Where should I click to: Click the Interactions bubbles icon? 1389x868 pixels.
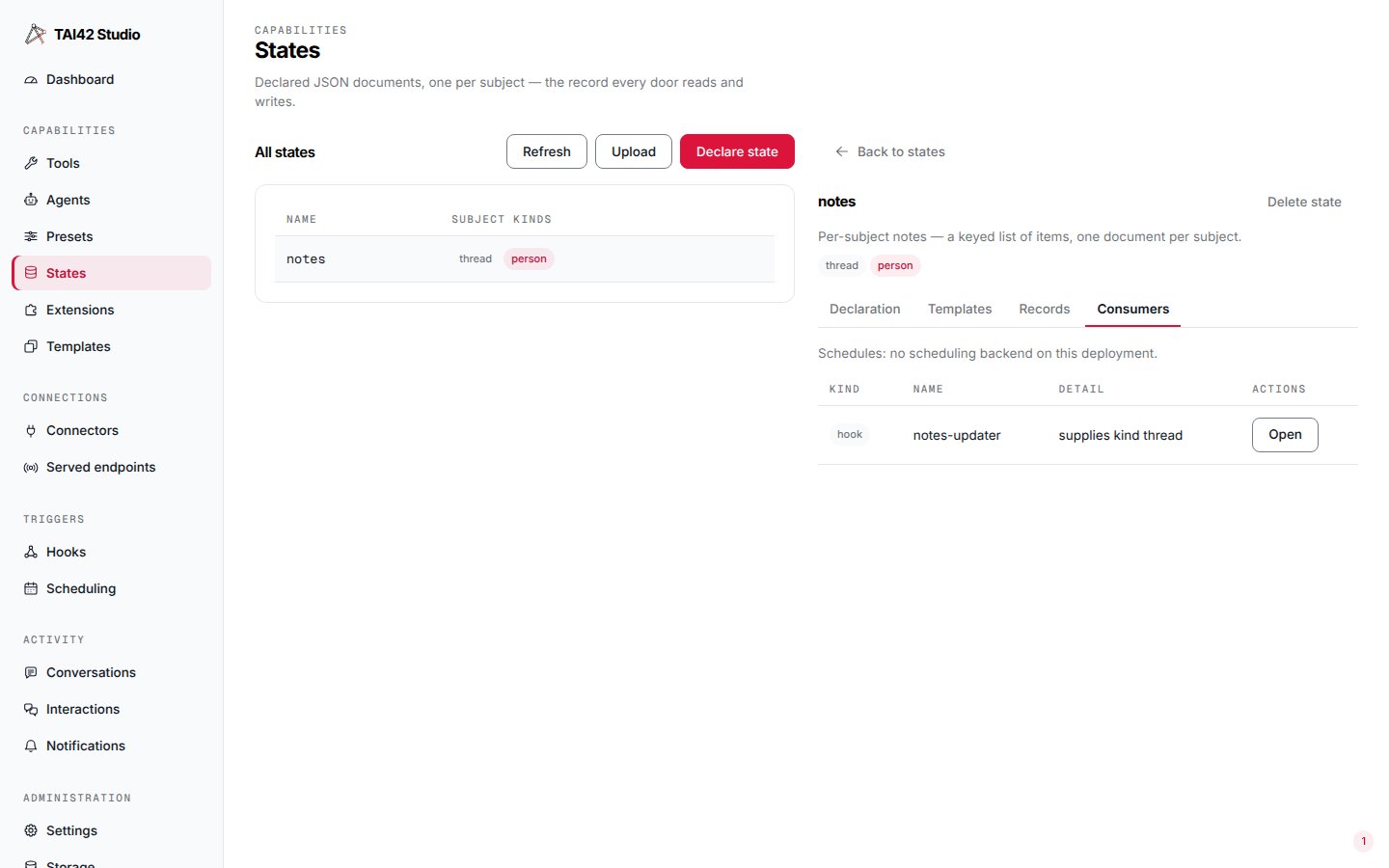pos(31,710)
